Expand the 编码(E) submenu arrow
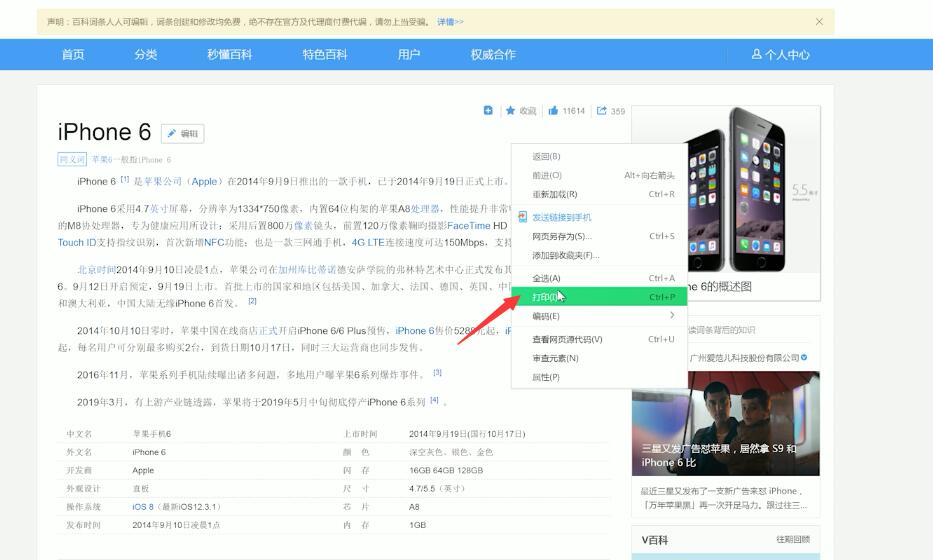This screenshot has height=560, width=933. pos(672,315)
